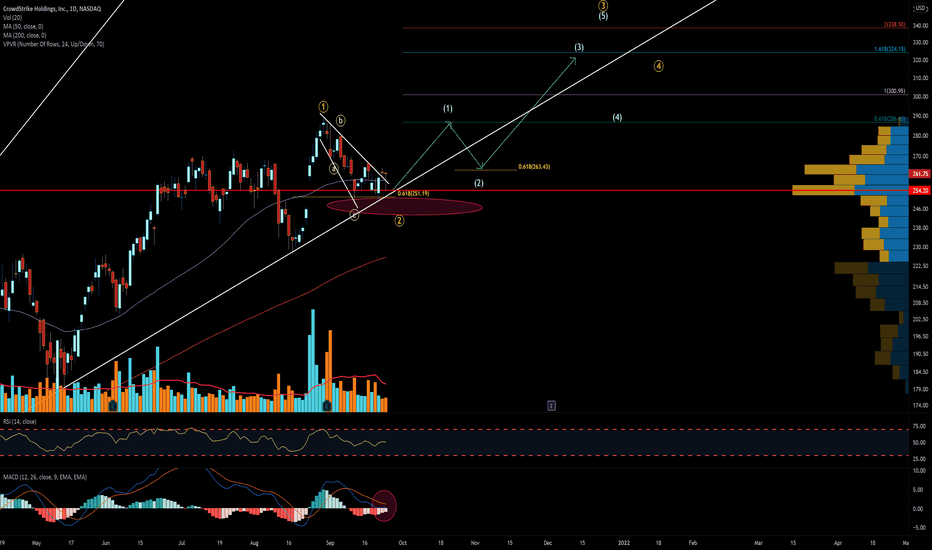Select the (1) projected wave label
932x550 pixels.
click(x=448, y=108)
